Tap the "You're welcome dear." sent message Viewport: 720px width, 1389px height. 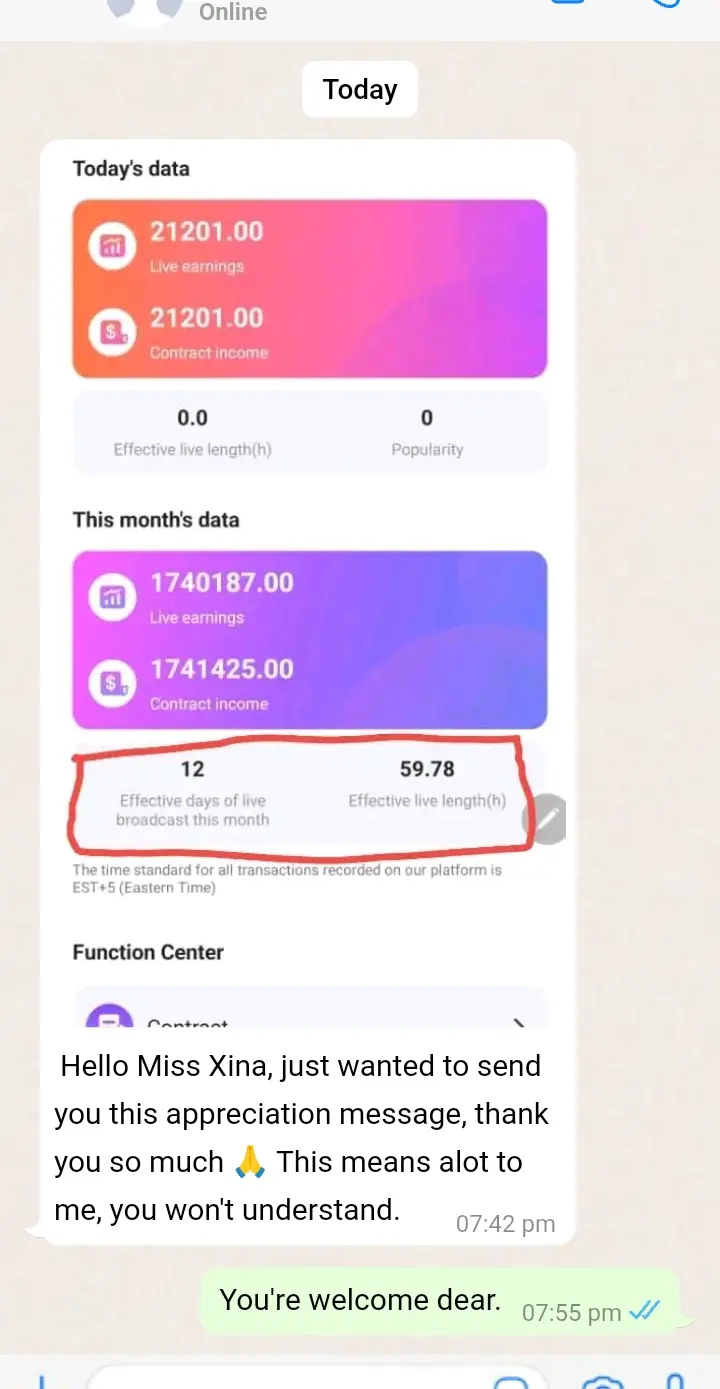(x=360, y=1300)
